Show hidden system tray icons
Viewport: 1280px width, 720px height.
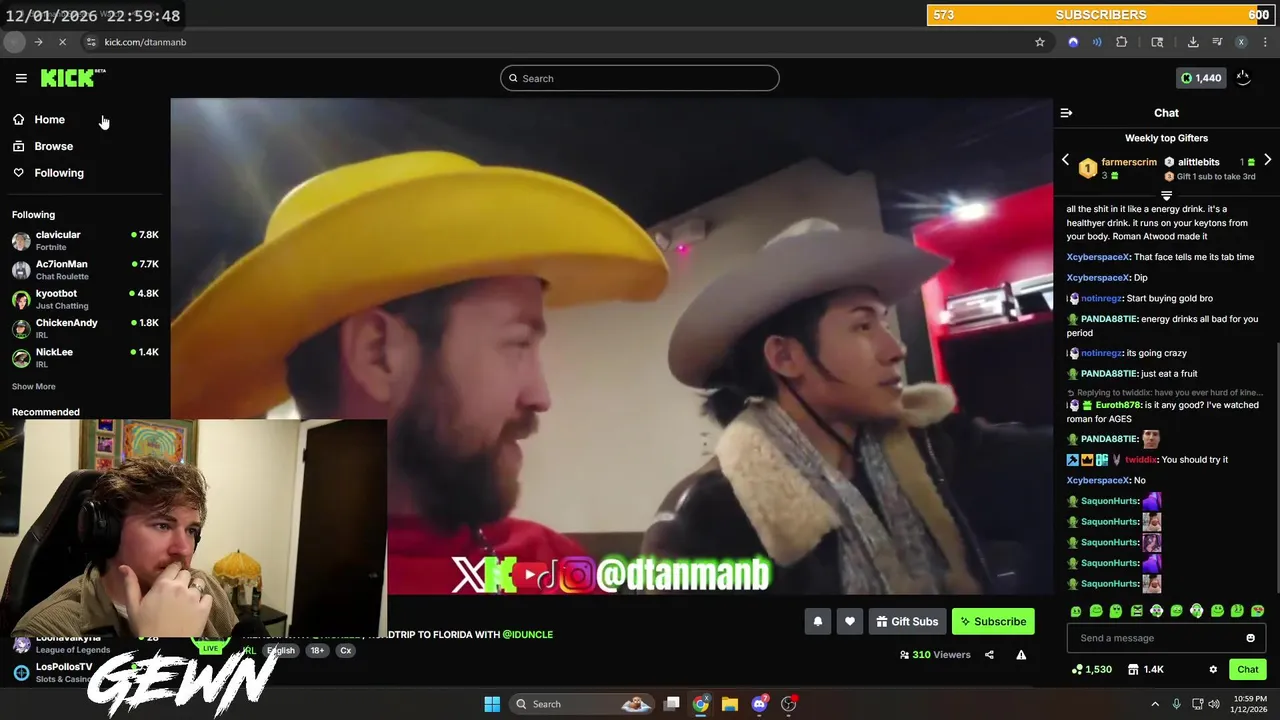coord(1155,704)
